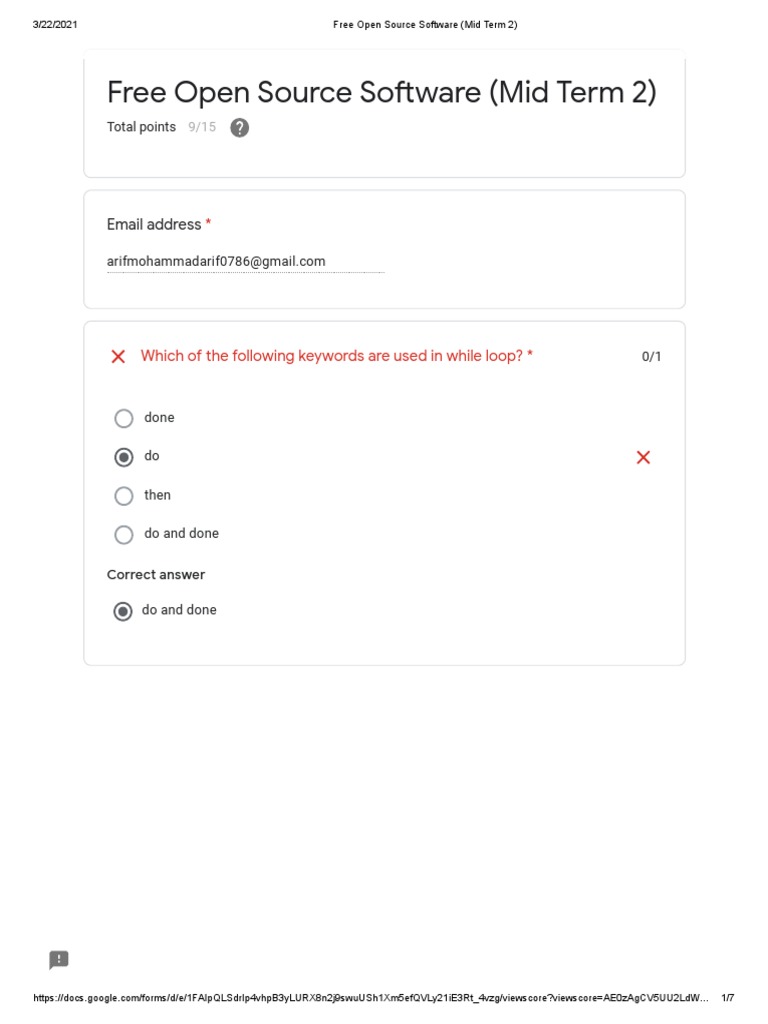
Task: Click red X beside the question title
Action: pyautogui.click(x=118, y=357)
